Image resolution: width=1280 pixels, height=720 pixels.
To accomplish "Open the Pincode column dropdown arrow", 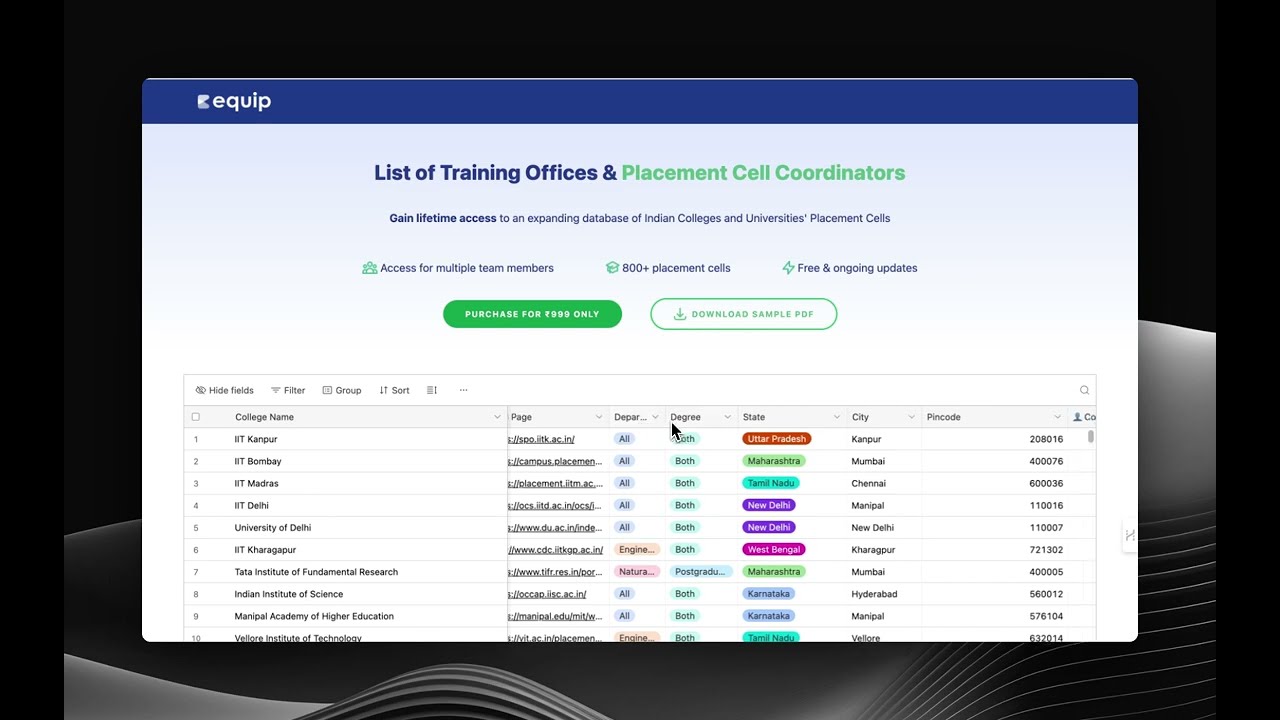I will 1057,417.
